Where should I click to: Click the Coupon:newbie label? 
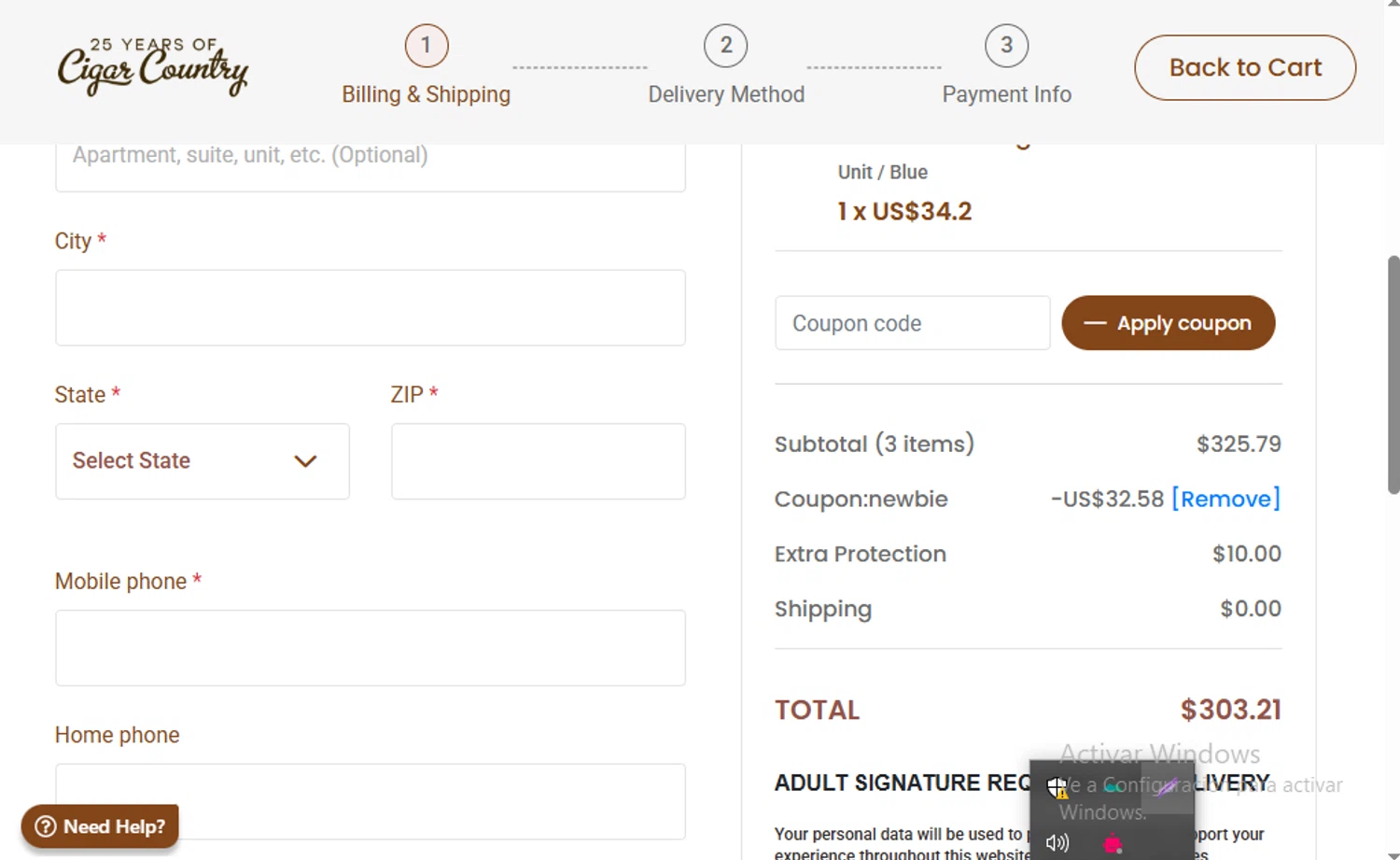861,499
